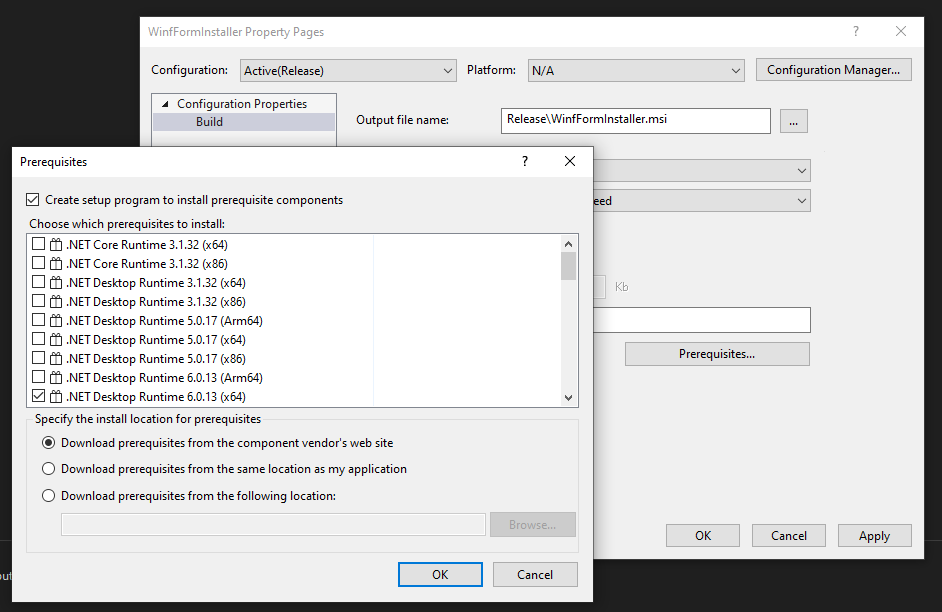Click Cancel in the Property Pages window
Screen dimensions: 942x612
[x=789, y=536]
